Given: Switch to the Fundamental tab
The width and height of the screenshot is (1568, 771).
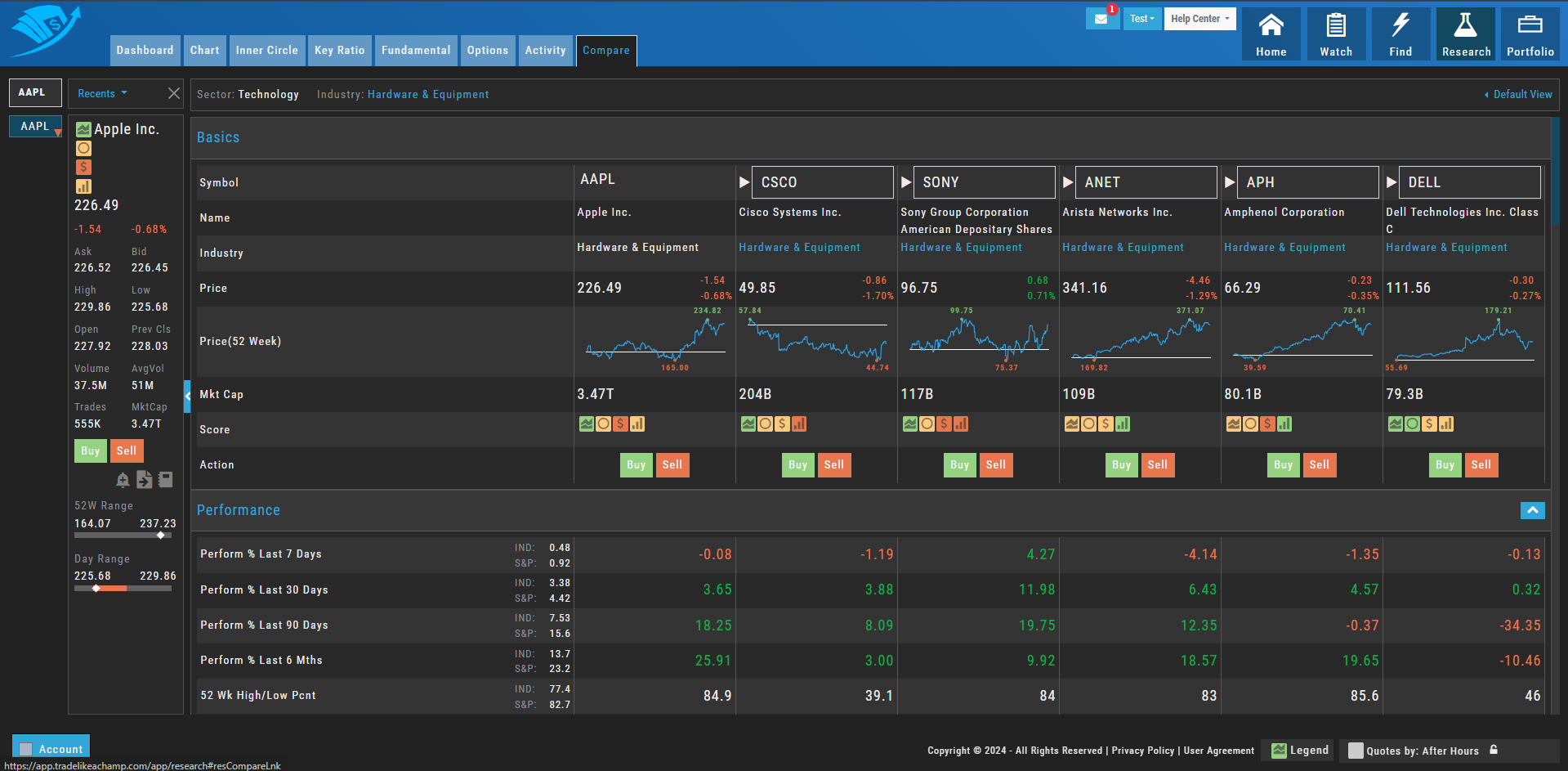Looking at the screenshot, I should (416, 51).
